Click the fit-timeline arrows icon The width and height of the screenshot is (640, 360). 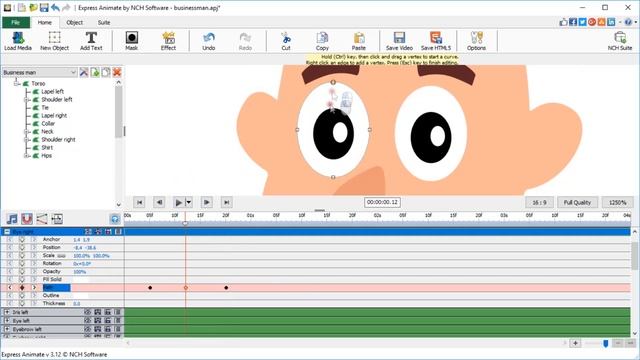(57, 219)
